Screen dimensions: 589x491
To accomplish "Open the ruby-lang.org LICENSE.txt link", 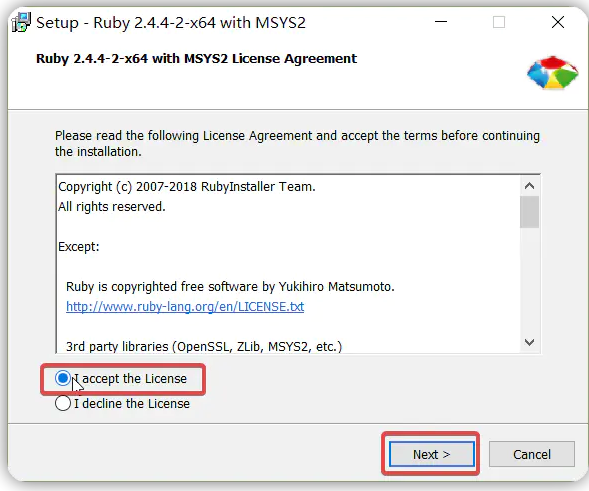I will click(x=185, y=307).
